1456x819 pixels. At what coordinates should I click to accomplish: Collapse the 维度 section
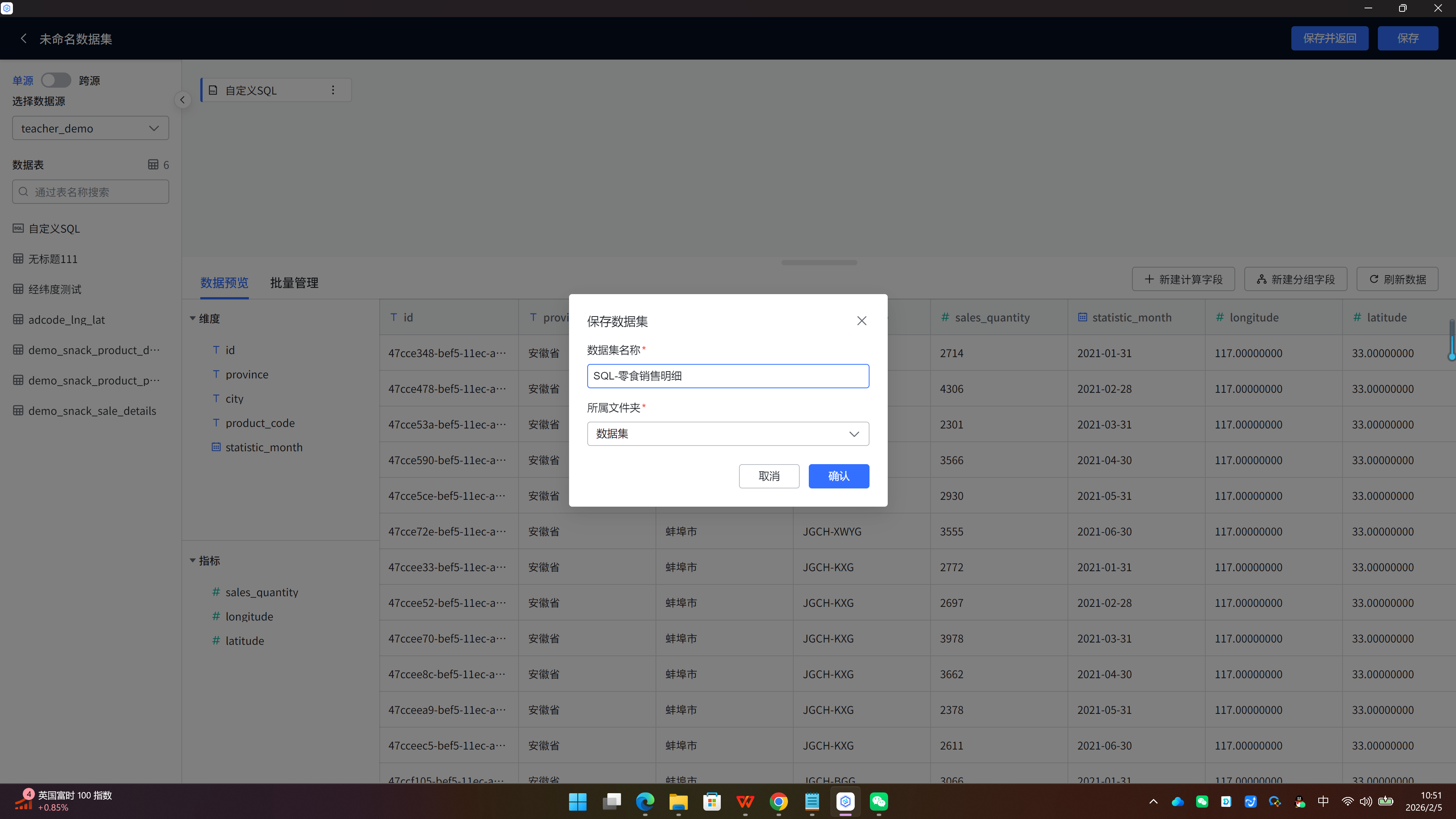pyautogui.click(x=193, y=318)
